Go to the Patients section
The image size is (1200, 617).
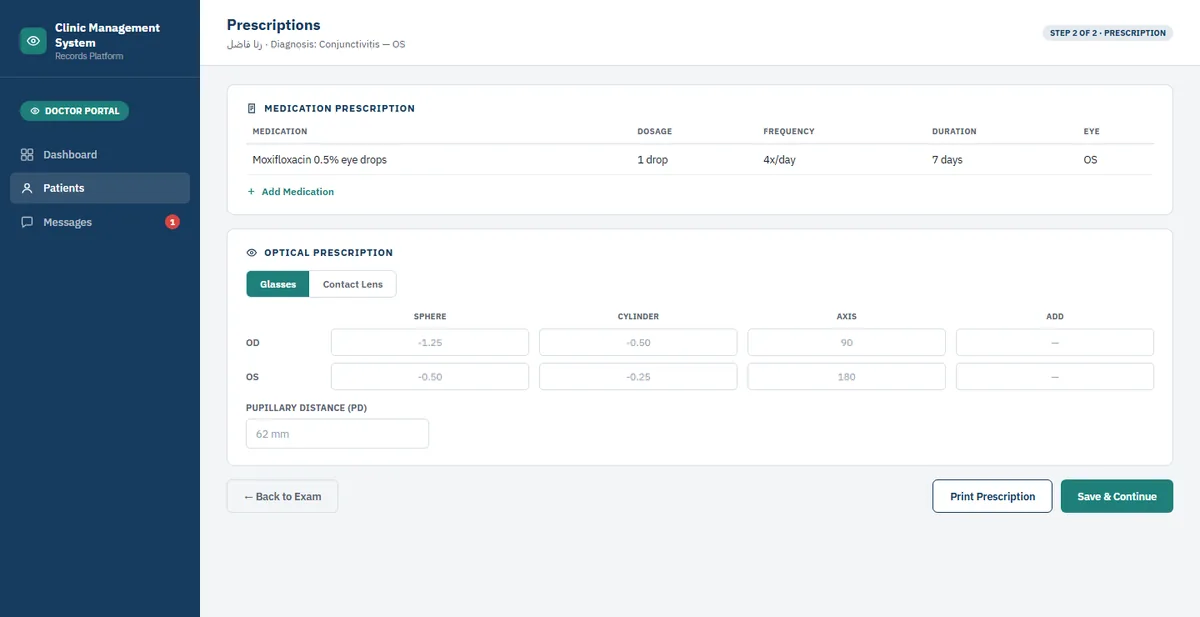[x=100, y=188]
